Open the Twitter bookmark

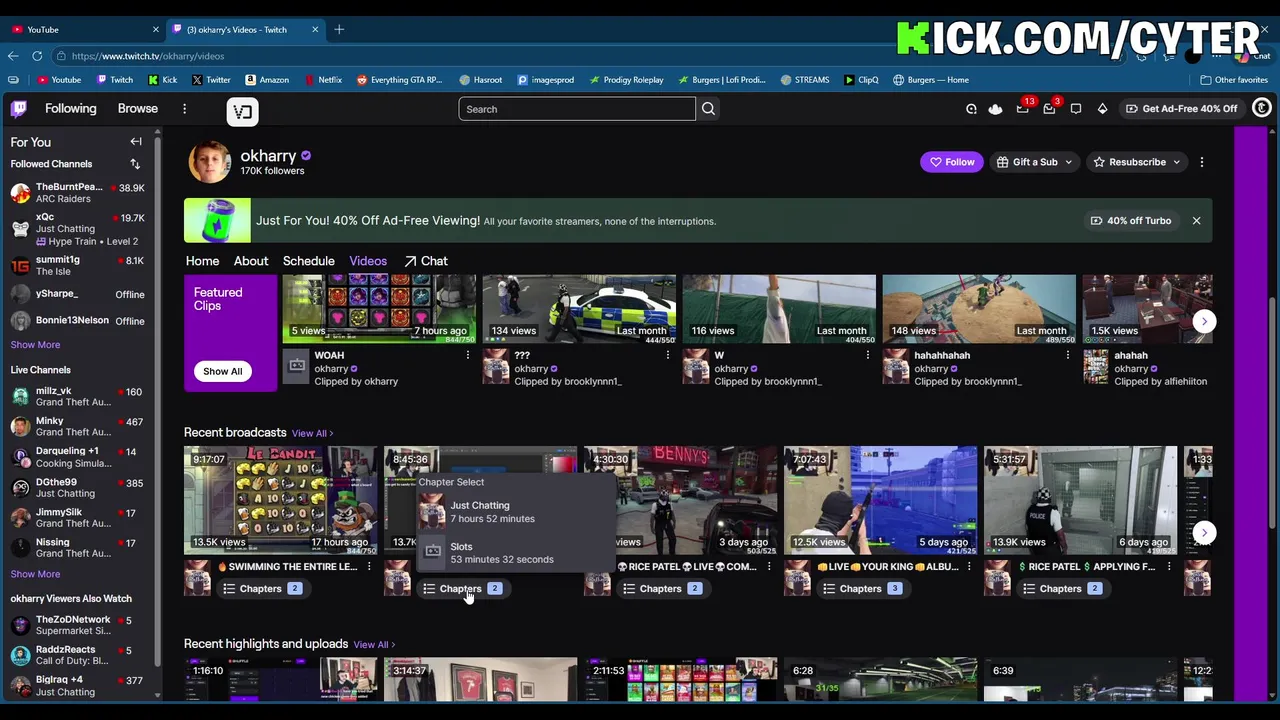click(211, 80)
